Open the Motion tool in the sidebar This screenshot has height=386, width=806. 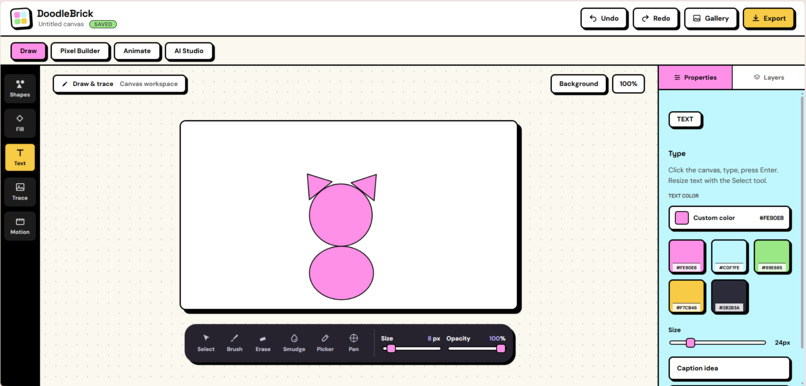[20, 226]
